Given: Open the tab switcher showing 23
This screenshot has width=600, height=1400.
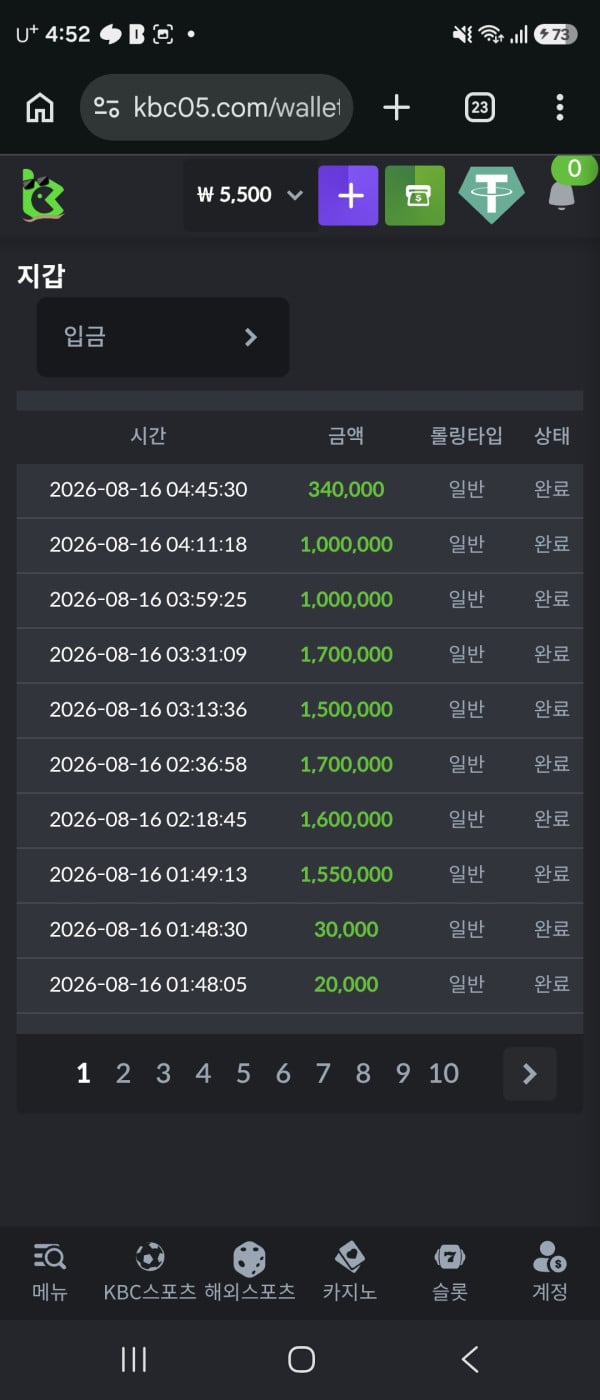Looking at the screenshot, I should pyautogui.click(x=480, y=107).
